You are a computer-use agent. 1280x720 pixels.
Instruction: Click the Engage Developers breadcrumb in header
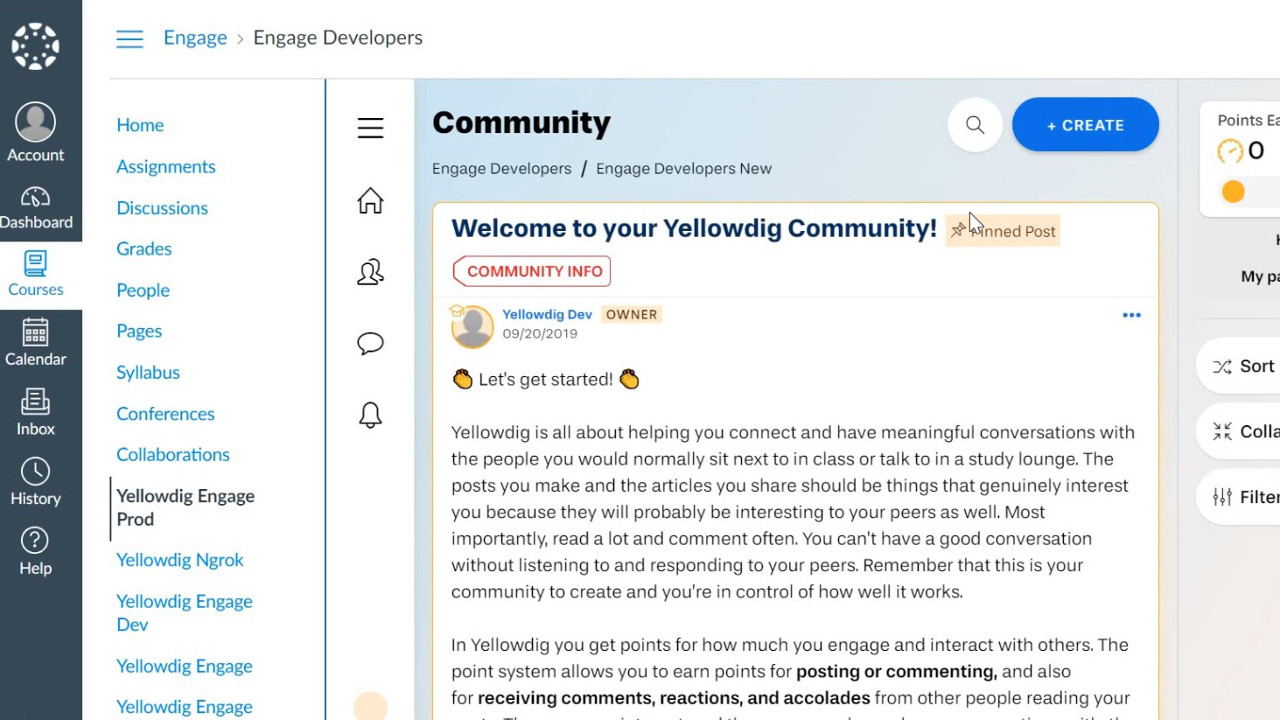tap(338, 38)
